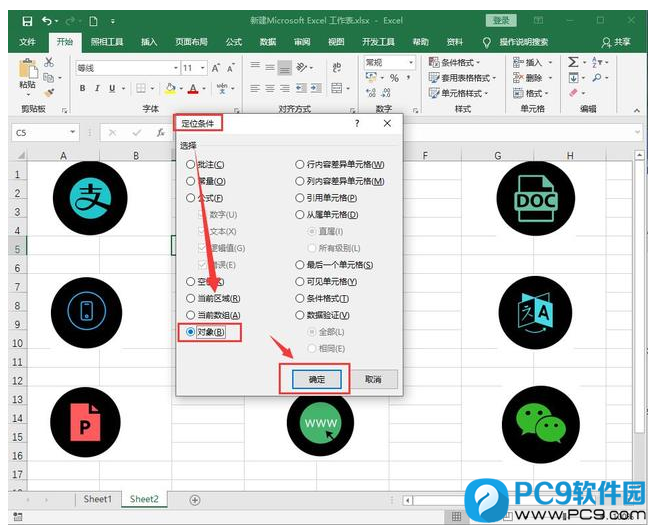
Task: Click the Sort and filter icon
Action: tap(597, 62)
